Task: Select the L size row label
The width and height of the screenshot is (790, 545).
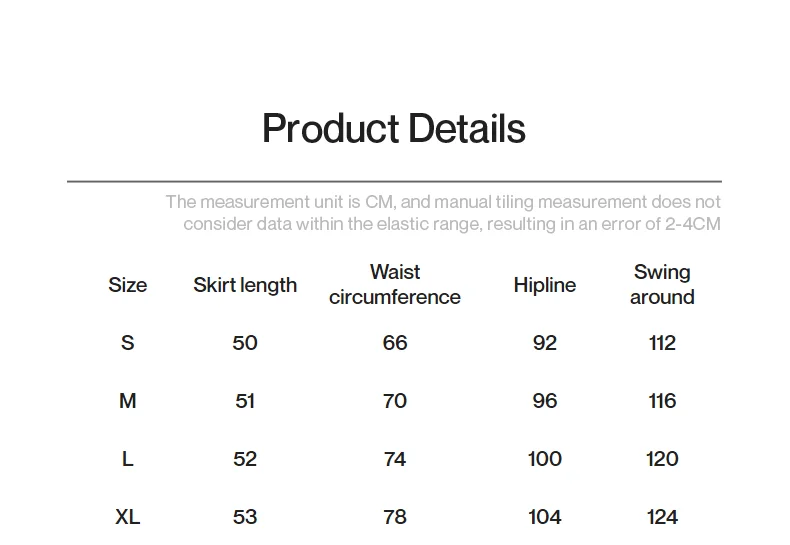Action: pyautogui.click(x=127, y=459)
